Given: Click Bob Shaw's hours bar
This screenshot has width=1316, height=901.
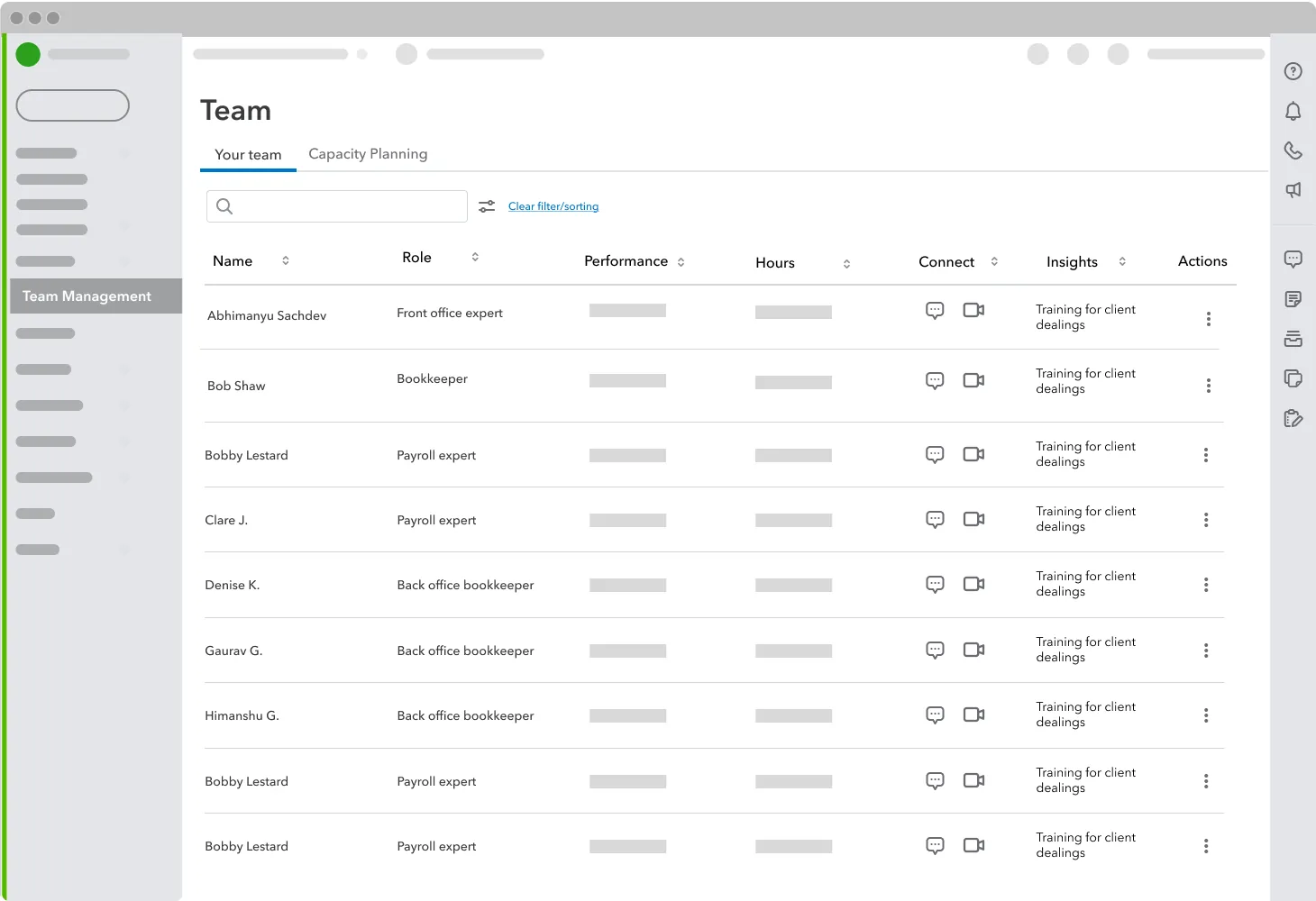Looking at the screenshot, I should point(793,382).
